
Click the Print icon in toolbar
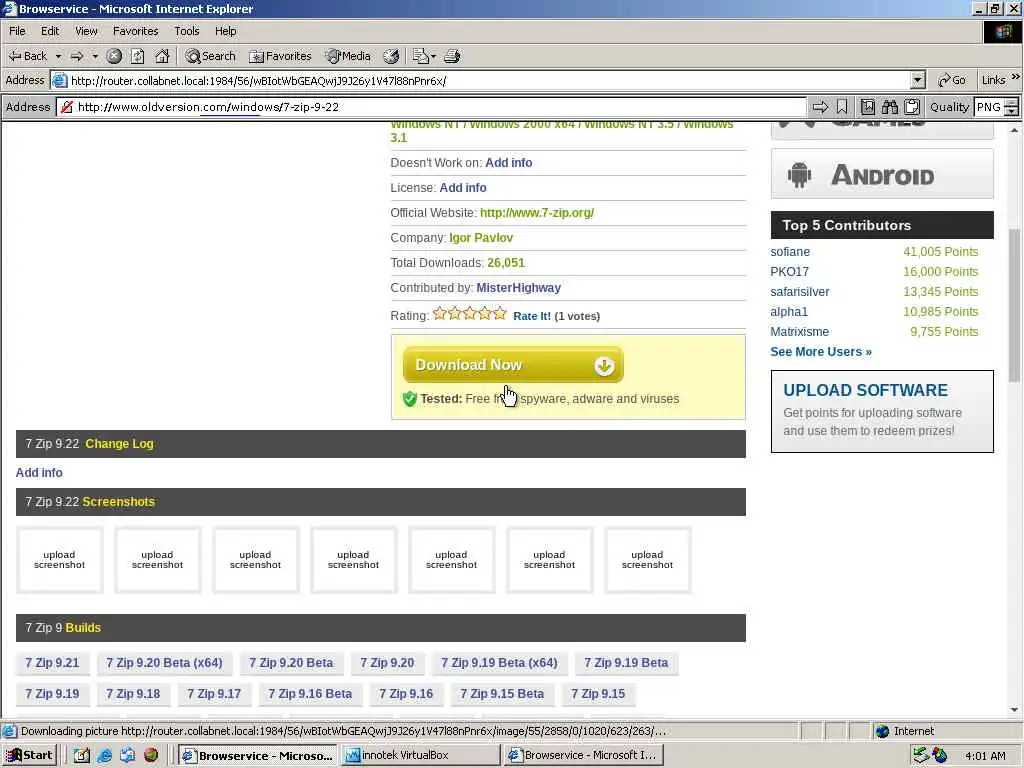[x=453, y=56]
